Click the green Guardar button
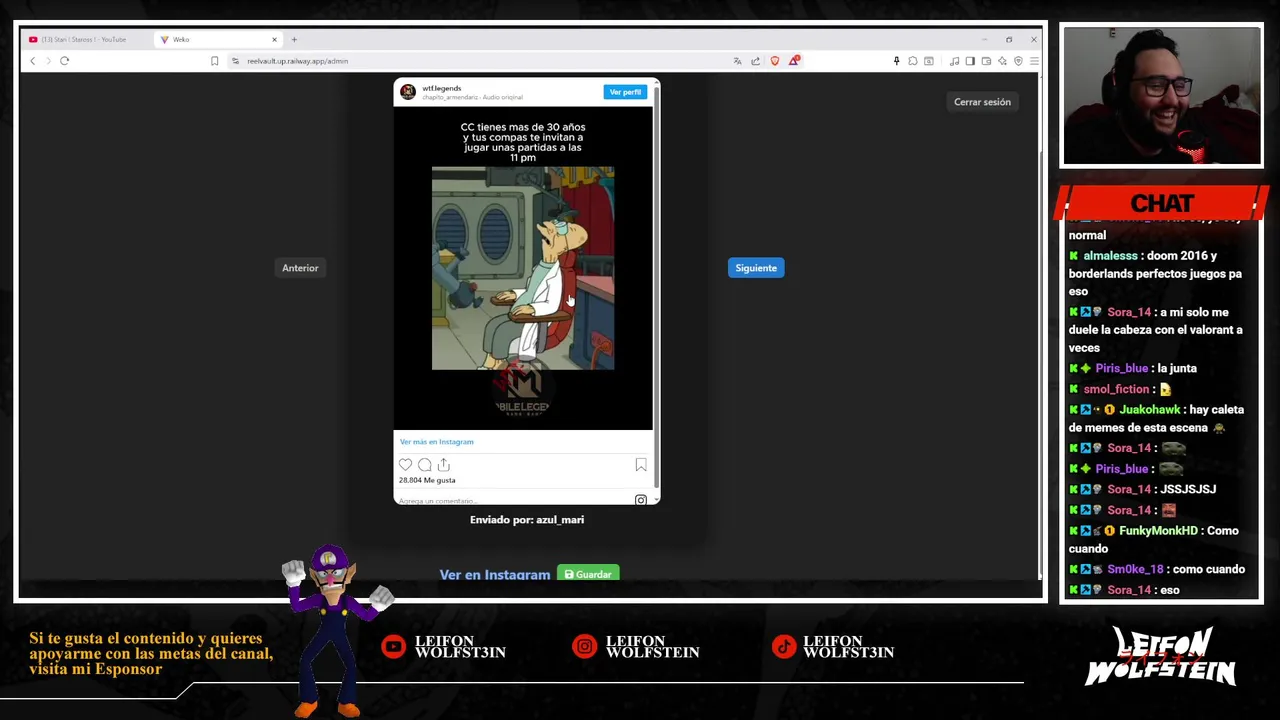The height and width of the screenshot is (720, 1280). click(588, 574)
